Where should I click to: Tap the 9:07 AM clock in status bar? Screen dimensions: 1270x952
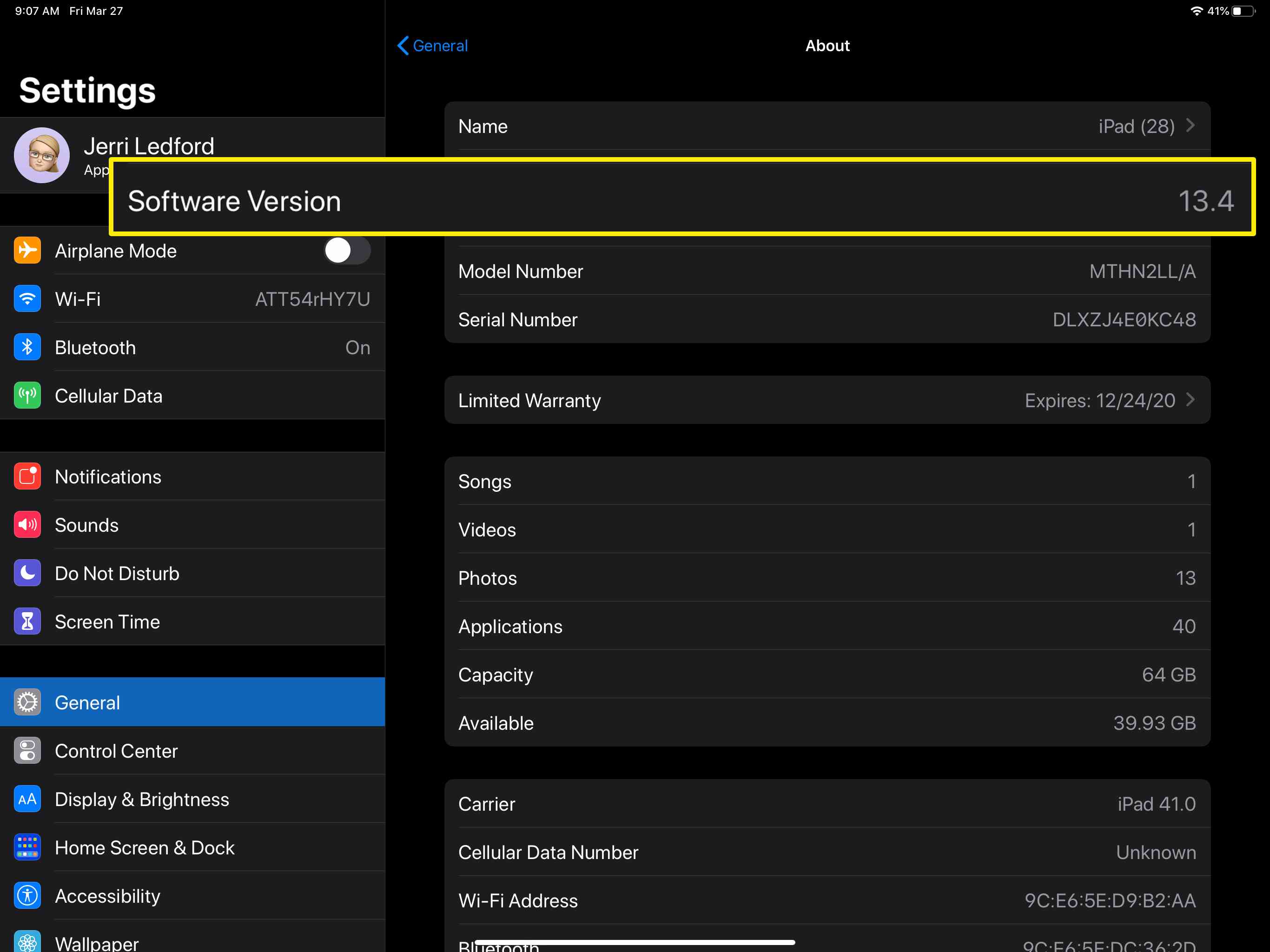[x=37, y=11]
